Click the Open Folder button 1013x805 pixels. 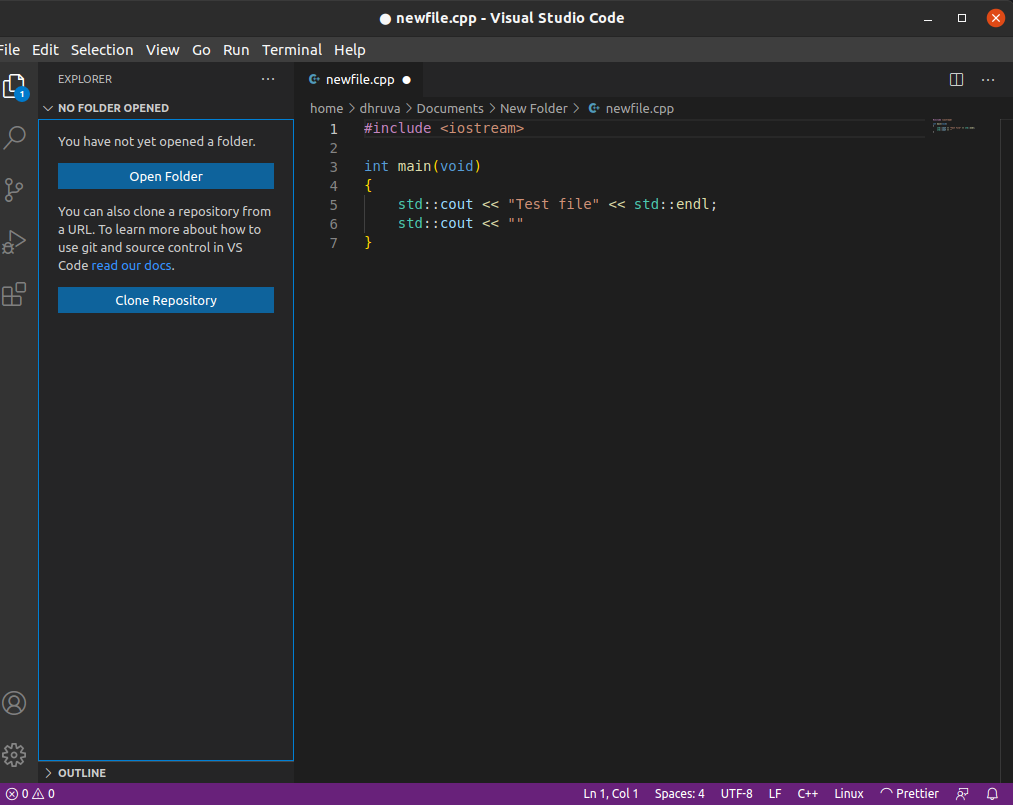pyautogui.click(x=166, y=176)
